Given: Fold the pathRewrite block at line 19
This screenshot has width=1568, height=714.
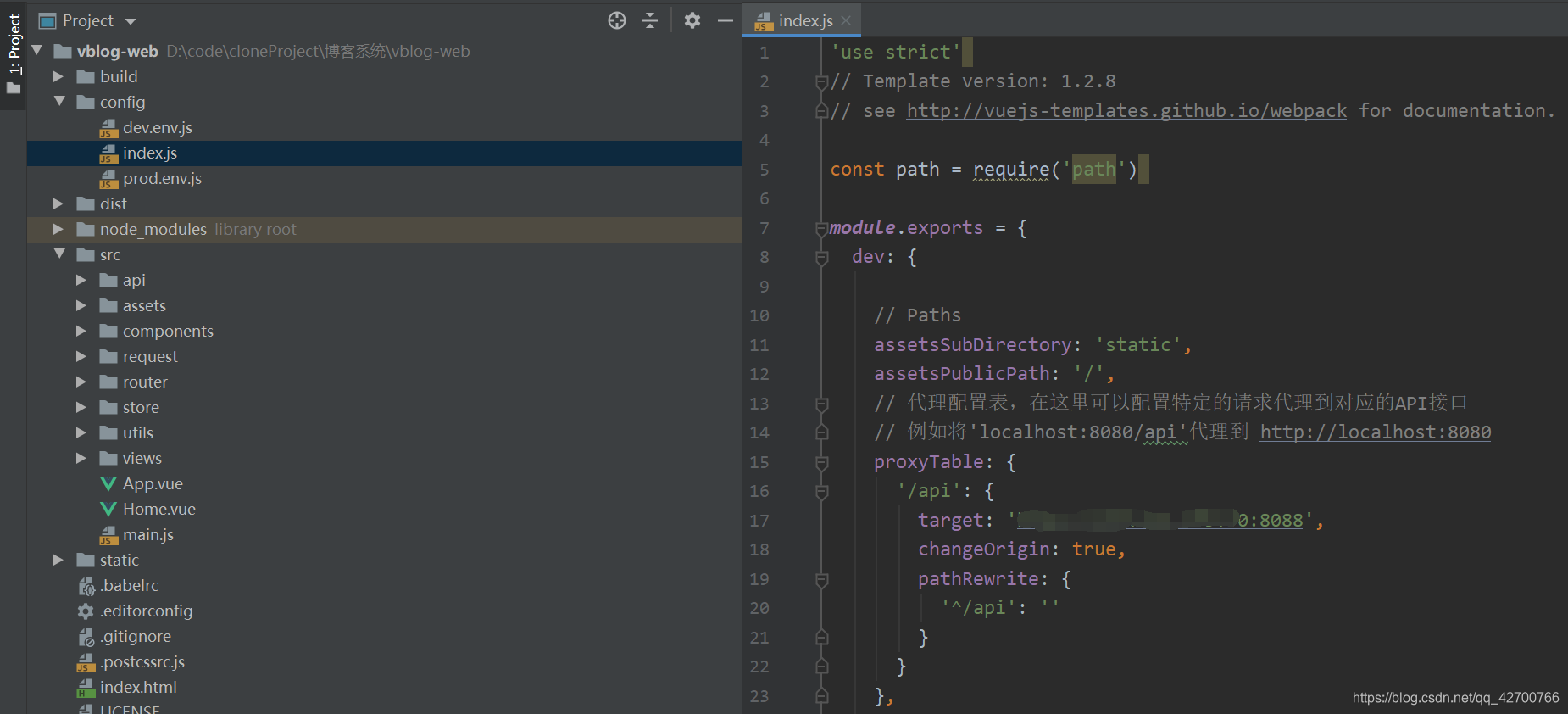Looking at the screenshot, I should (x=821, y=579).
